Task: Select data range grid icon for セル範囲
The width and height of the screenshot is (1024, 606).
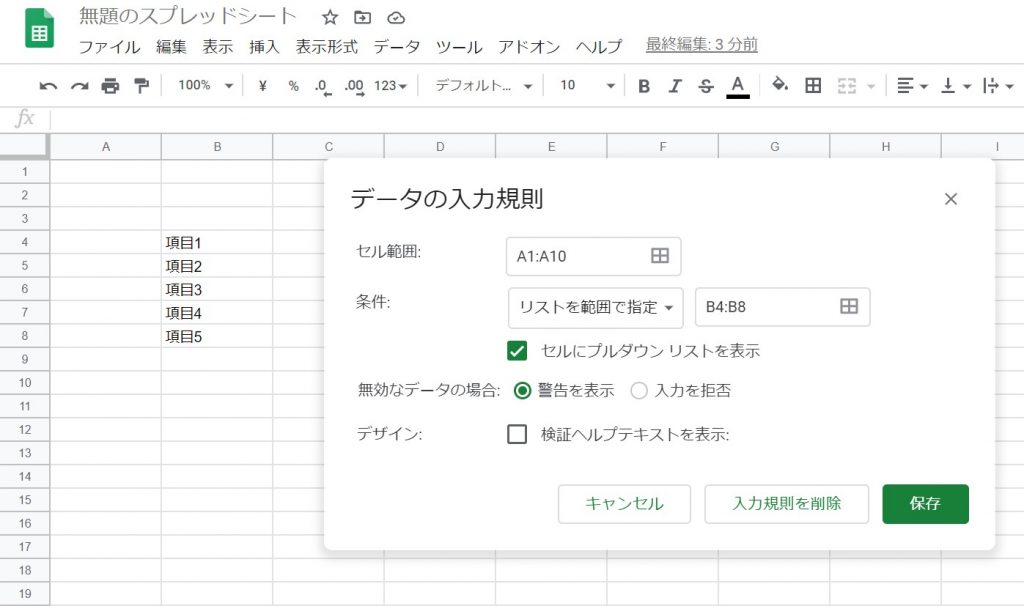Action: (660, 256)
